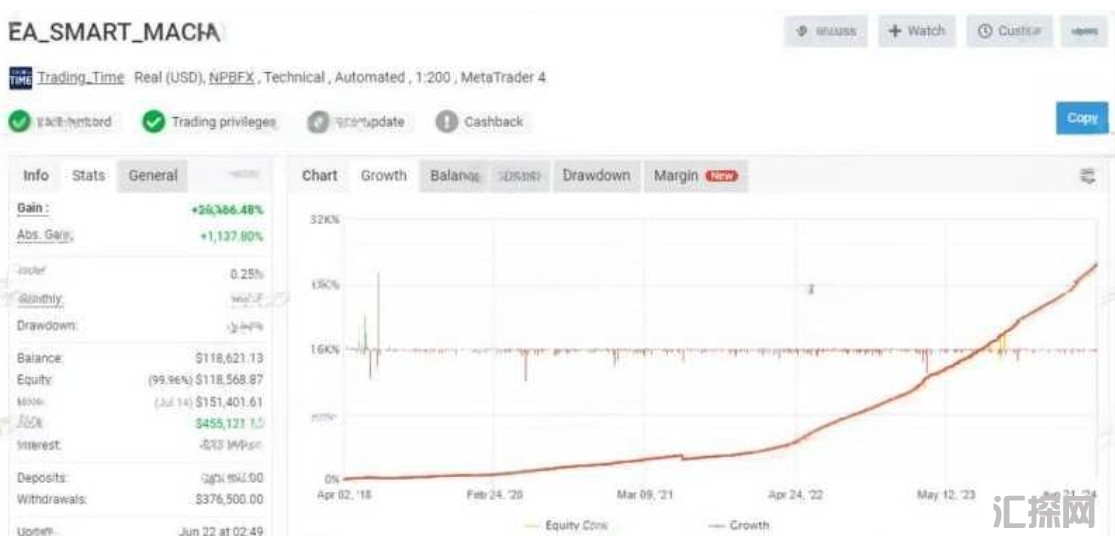Viewport: 1115px width, 536px height.
Task: Switch to the General tab
Action: point(153,176)
